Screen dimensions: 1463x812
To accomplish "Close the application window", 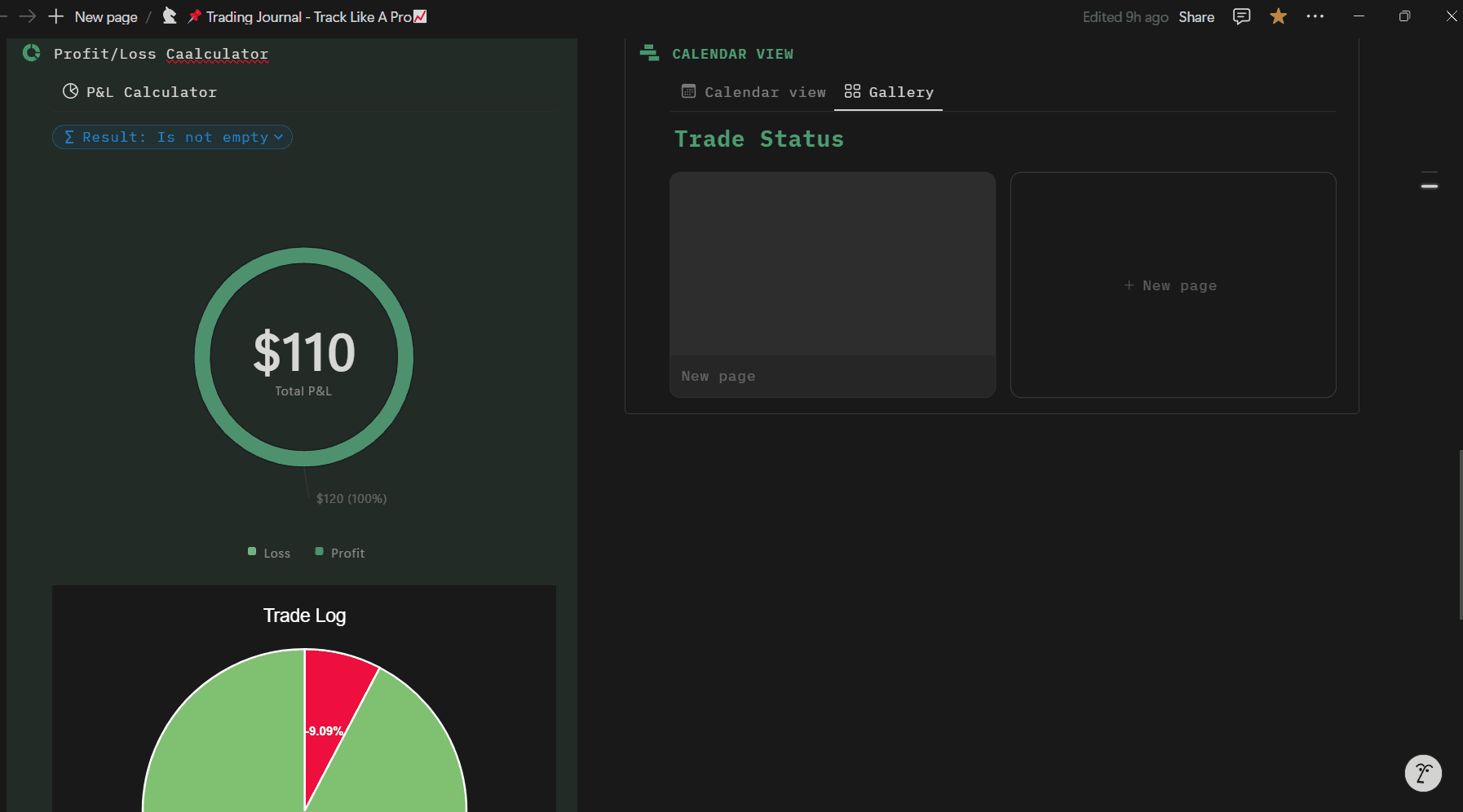I will pyautogui.click(x=1451, y=16).
